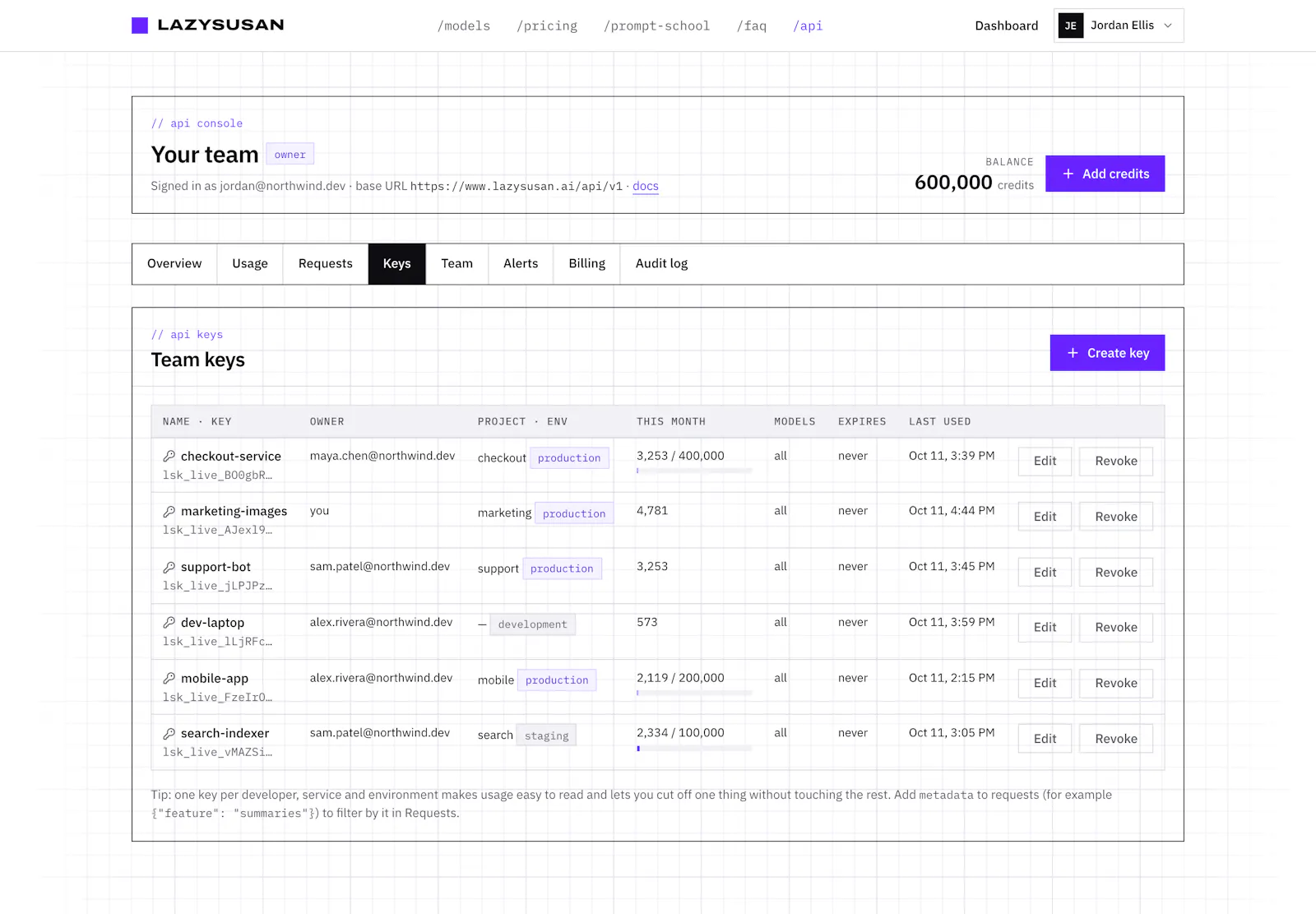Click search-indexer usage progress bar

coord(694,749)
